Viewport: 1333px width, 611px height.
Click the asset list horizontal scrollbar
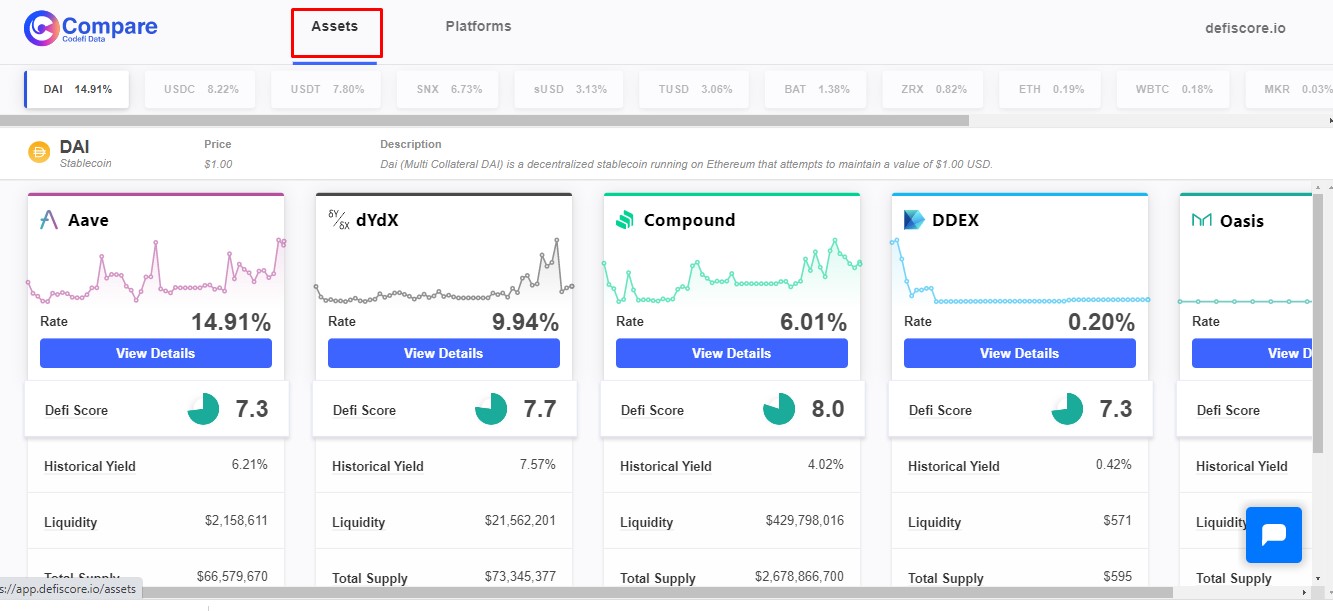(485, 120)
